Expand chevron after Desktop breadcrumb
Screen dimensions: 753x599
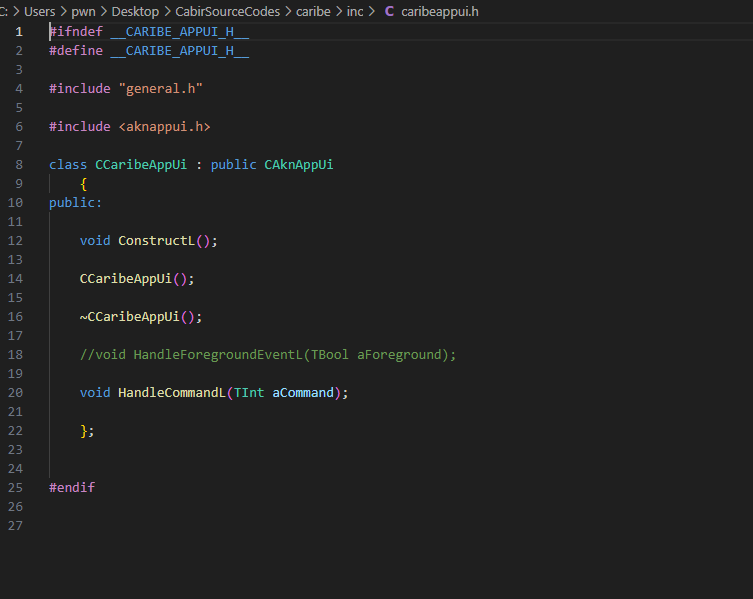167,12
